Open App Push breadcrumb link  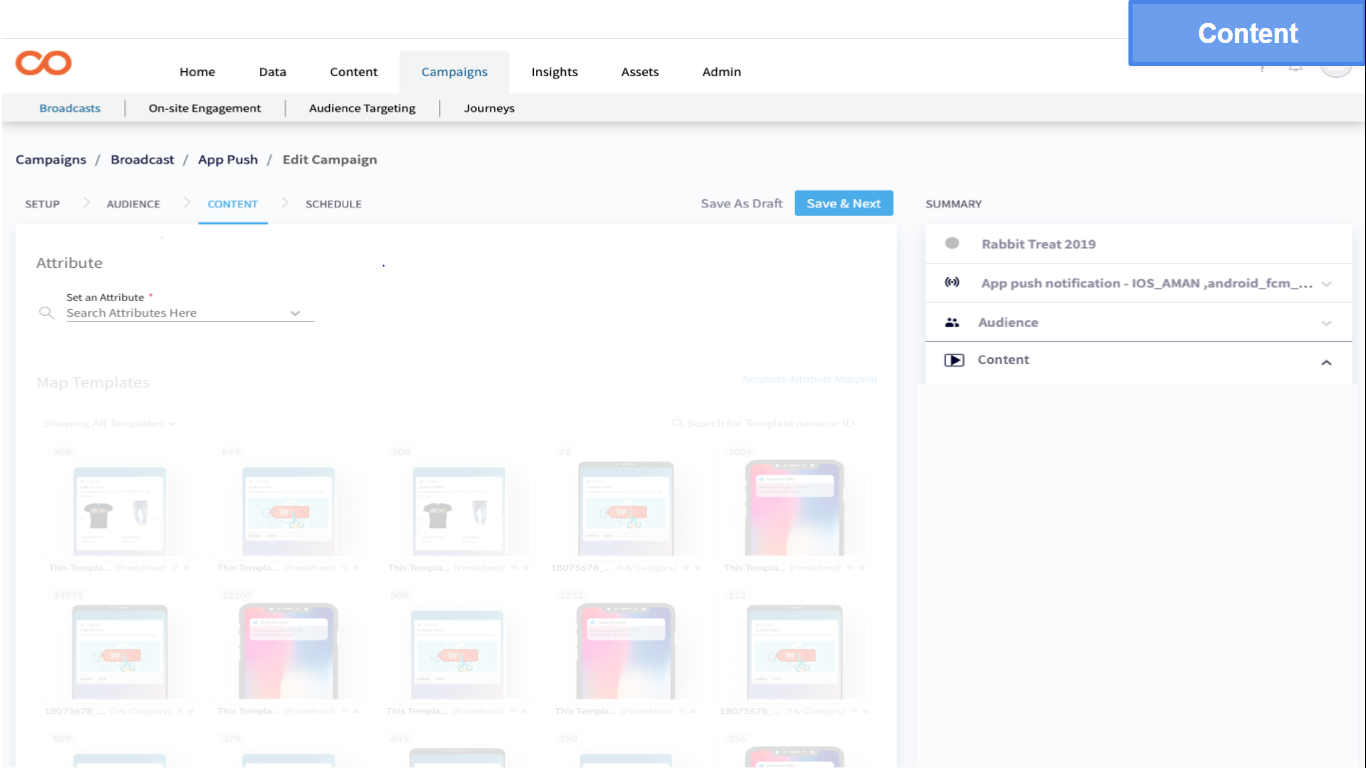(x=228, y=160)
